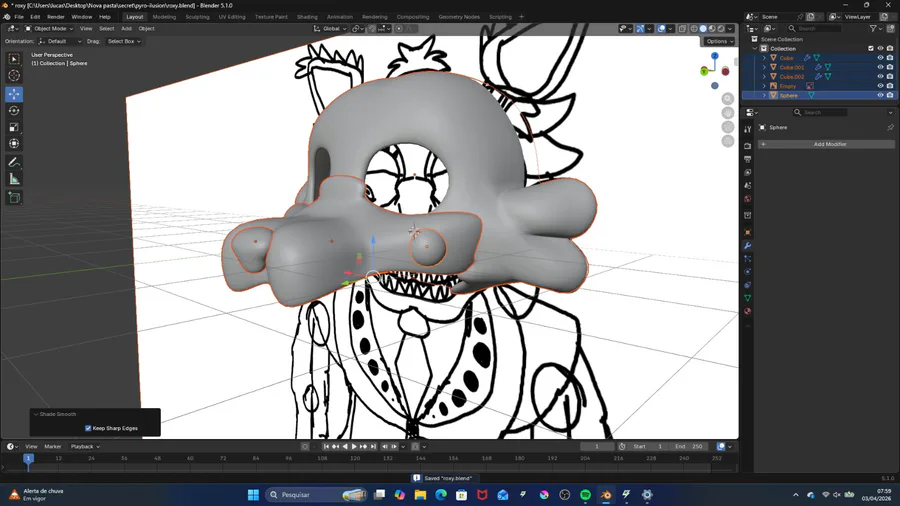The width and height of the screenshot is (900, 506).
Task: Click the timeline End frame field
Action: pos(689,446)
